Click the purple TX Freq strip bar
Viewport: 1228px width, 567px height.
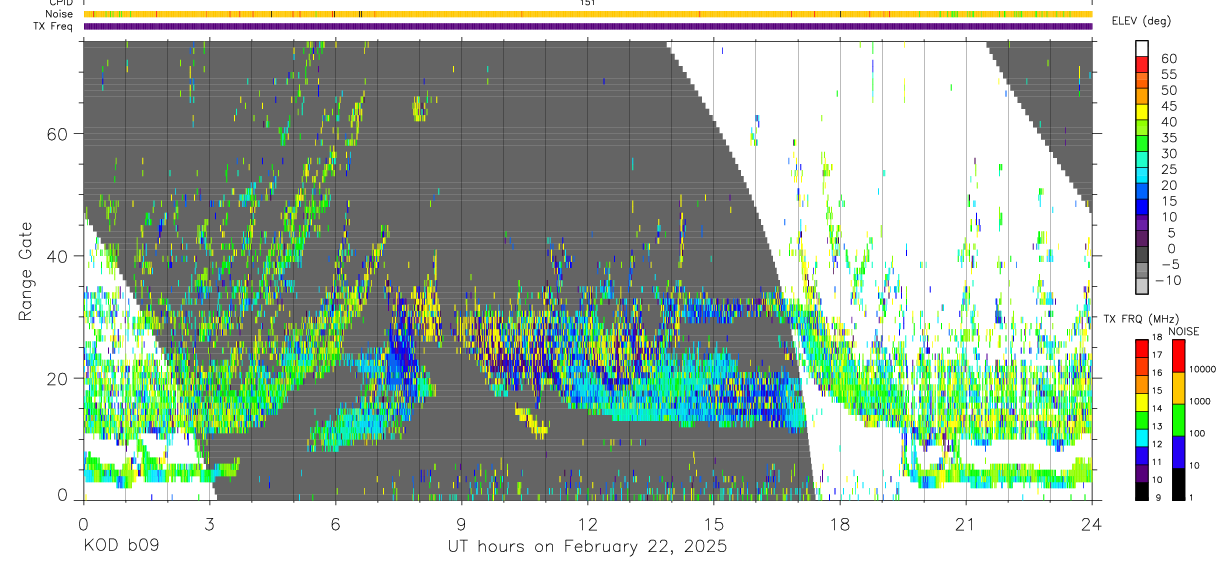[x=587, y=26]
